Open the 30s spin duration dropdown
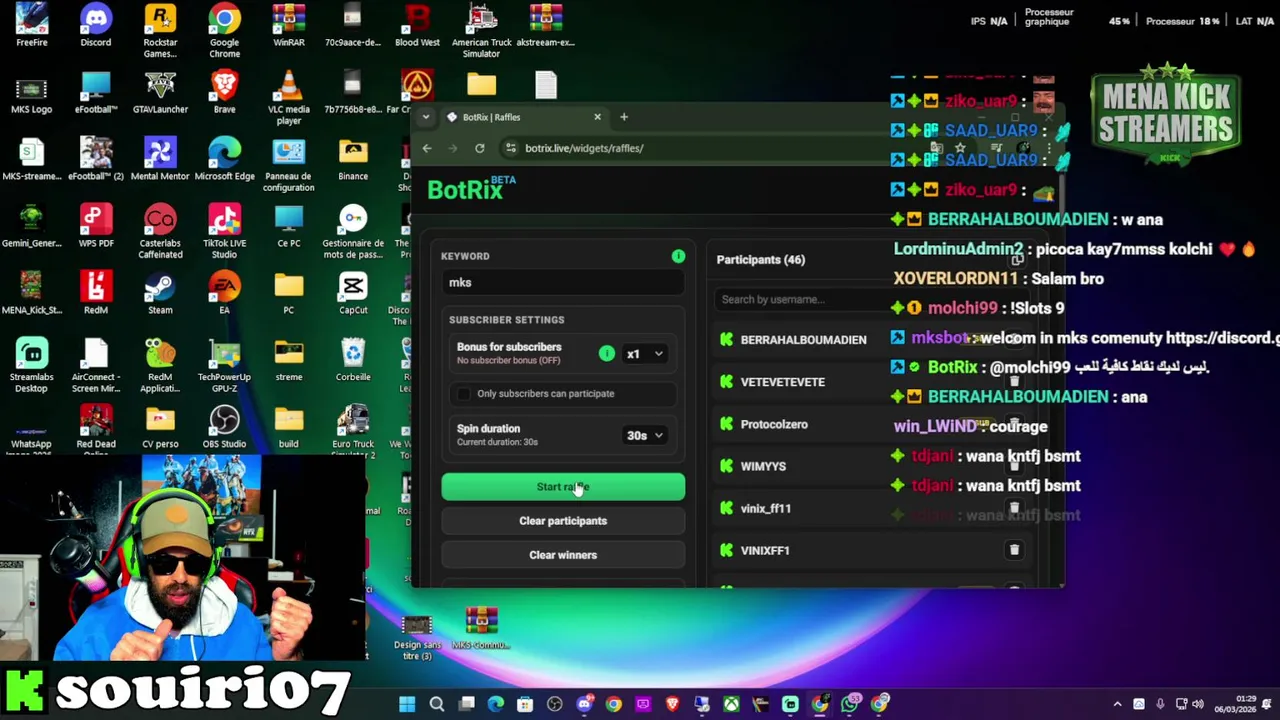1280x720 pixels. pyautogui.click(x=644, y=436)
